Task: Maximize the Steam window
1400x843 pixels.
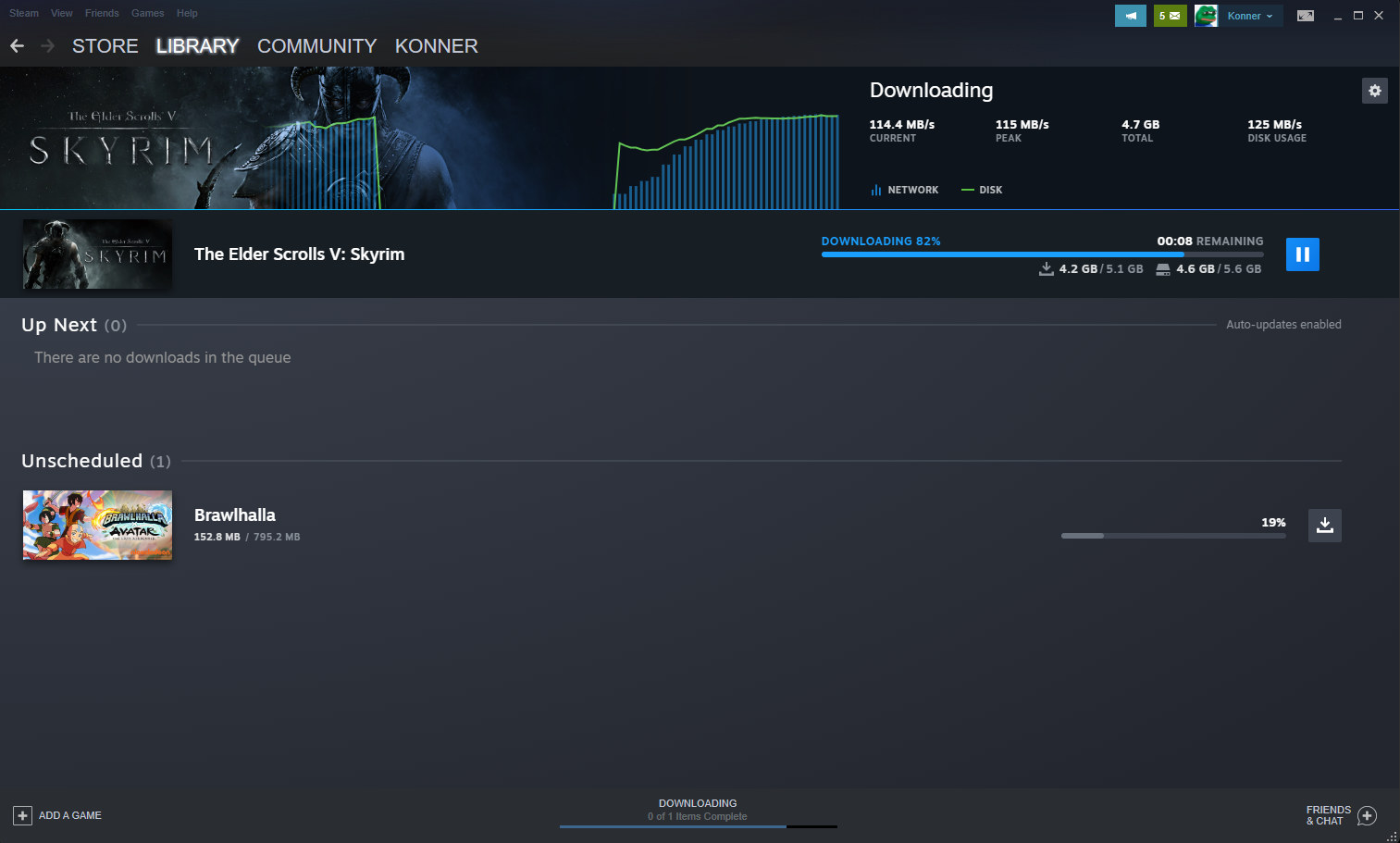Action: coord(1358,16)
